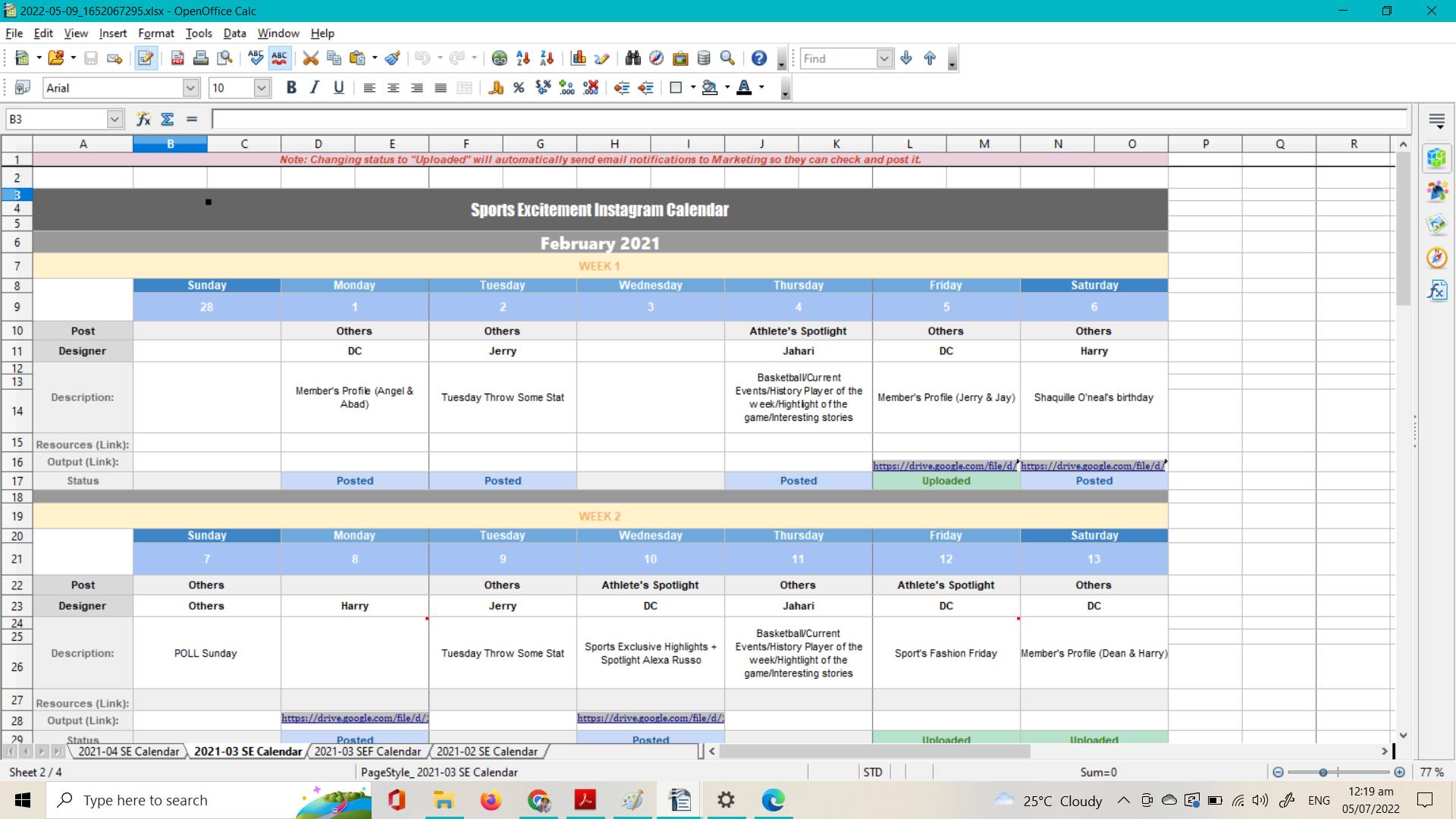Expand the Arial font name dropdown
Screen dimensions: 1456x819
[x=190, y=88]
